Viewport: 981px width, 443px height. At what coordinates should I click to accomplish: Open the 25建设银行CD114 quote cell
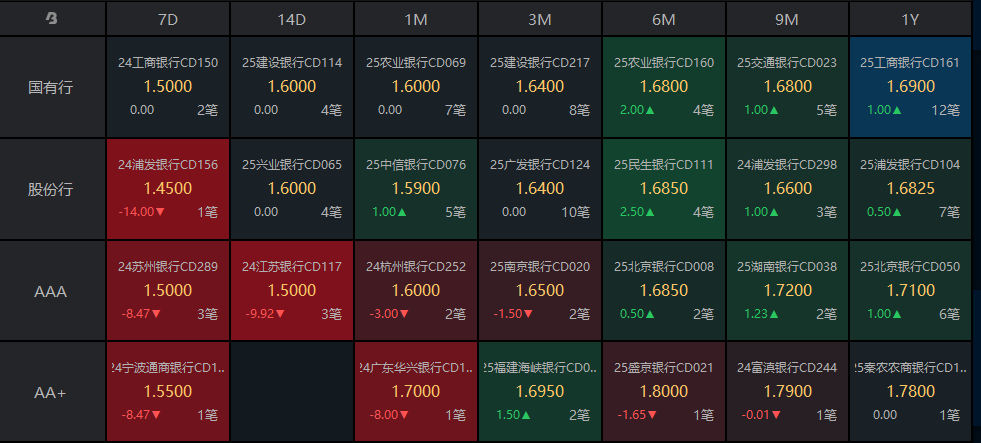point(292,87)
